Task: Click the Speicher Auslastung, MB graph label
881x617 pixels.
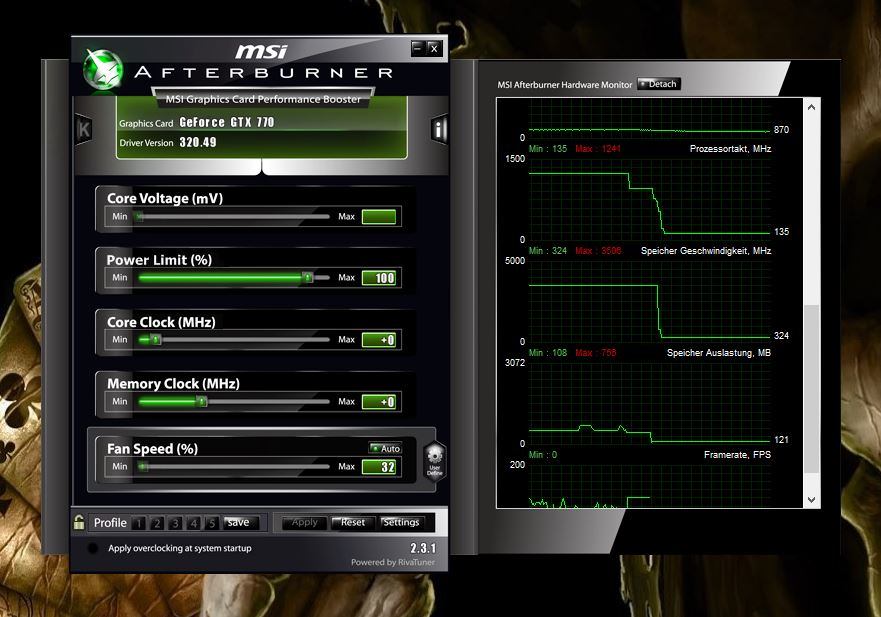Action: point(719,353)
